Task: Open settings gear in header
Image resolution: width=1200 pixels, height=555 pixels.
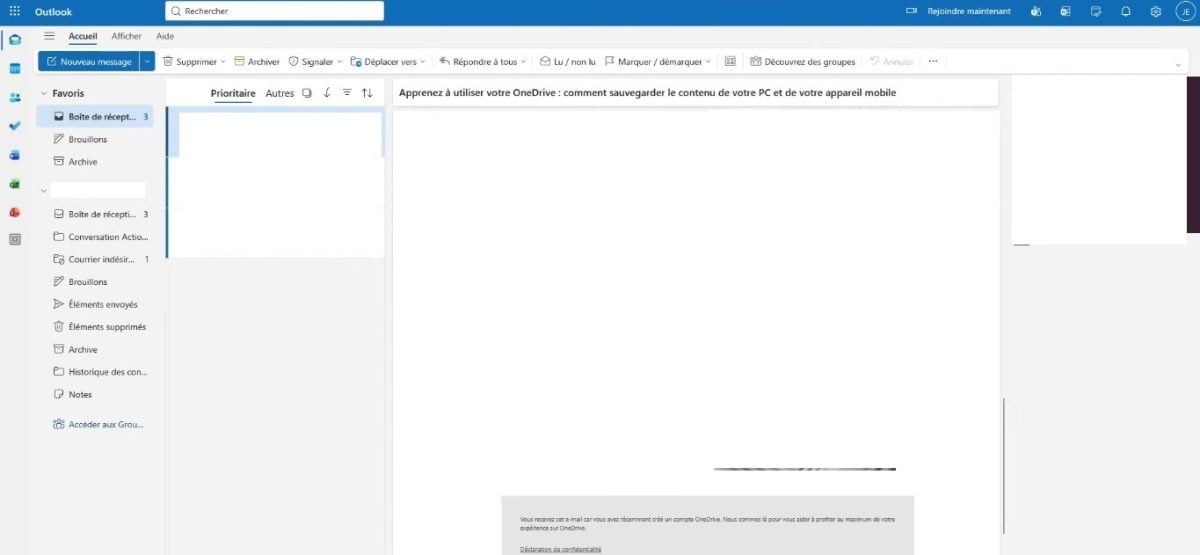Action: 1155,11
